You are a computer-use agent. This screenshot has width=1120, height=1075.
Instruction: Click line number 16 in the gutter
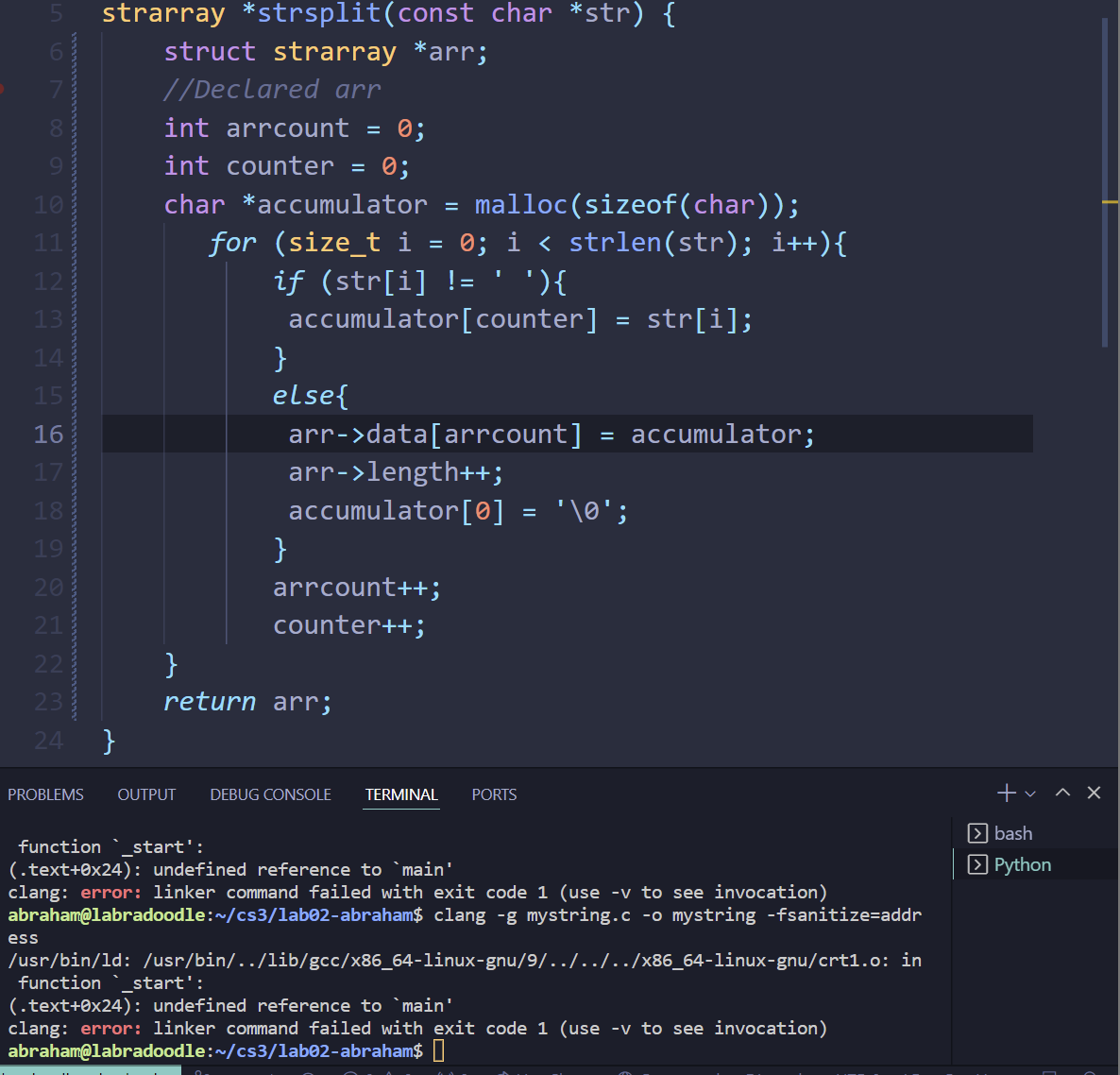point(48,435)
